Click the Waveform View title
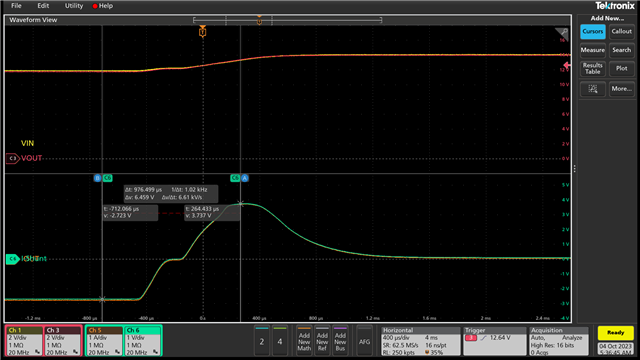 point(33,20)
